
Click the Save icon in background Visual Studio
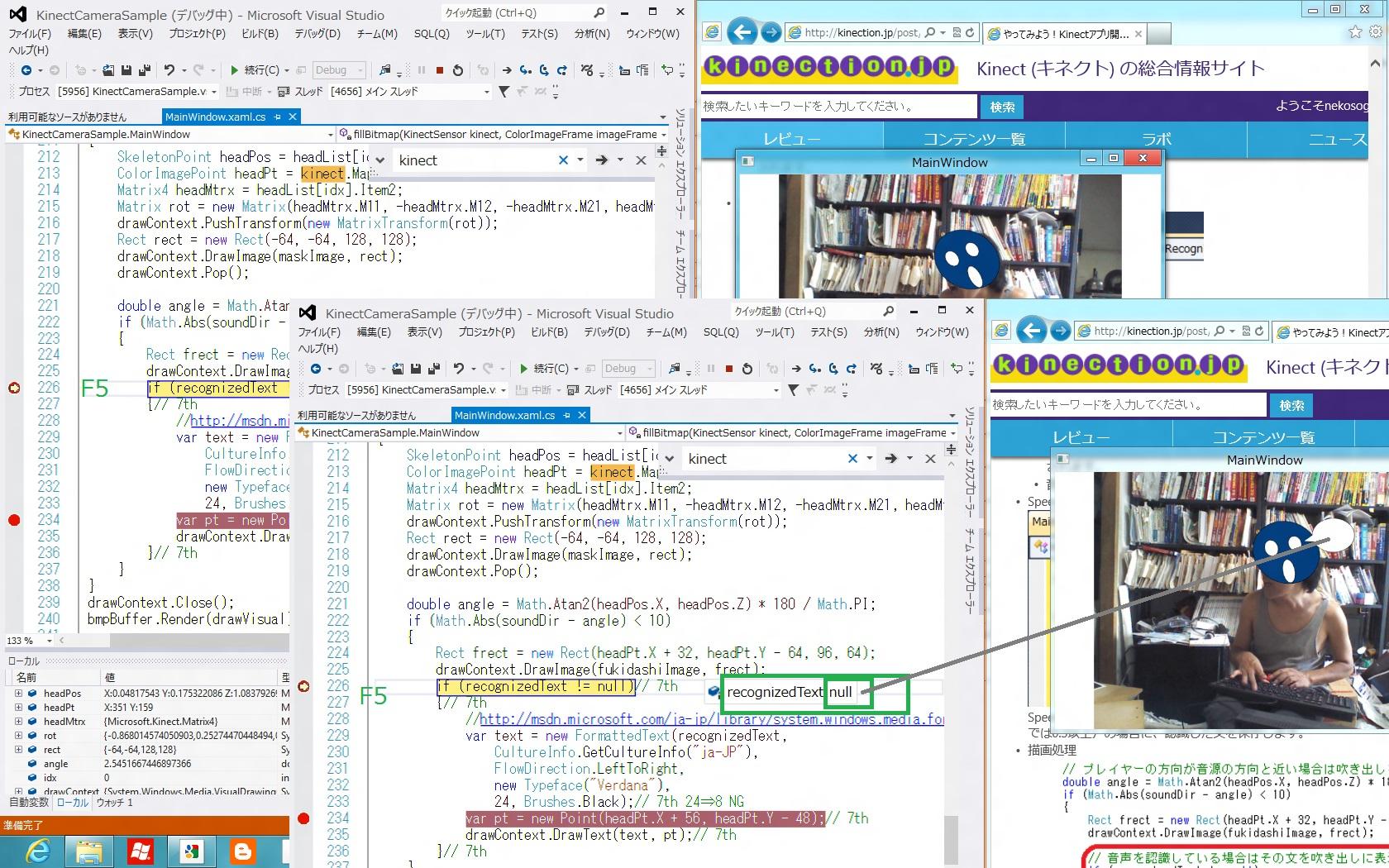[x=126, y=70]
